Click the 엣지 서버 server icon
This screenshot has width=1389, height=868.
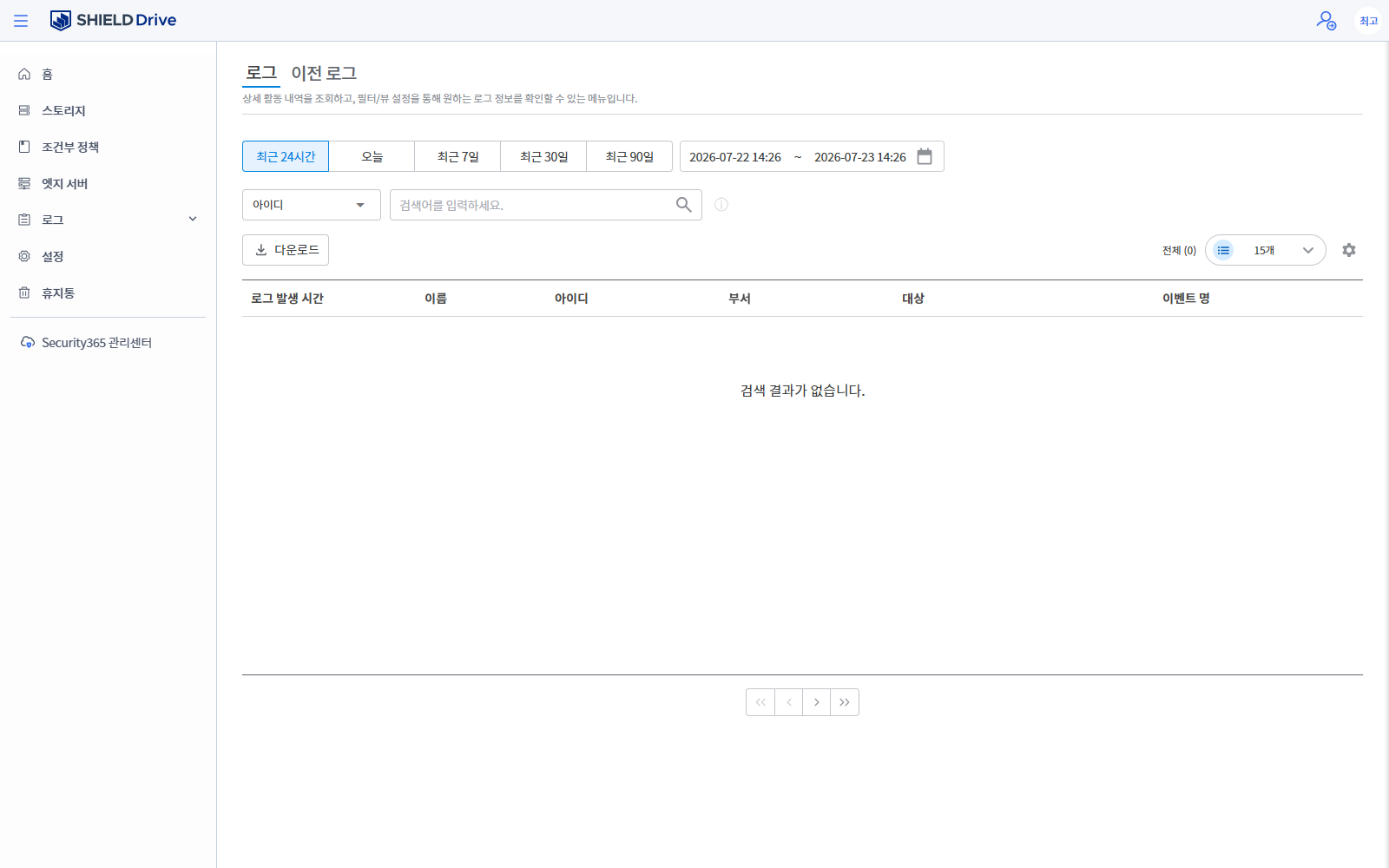(x=24, y=183)
